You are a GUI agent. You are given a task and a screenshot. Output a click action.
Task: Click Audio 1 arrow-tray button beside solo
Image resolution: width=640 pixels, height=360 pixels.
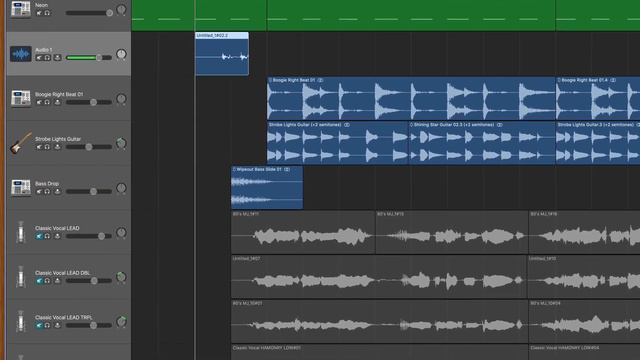point(58,58)
